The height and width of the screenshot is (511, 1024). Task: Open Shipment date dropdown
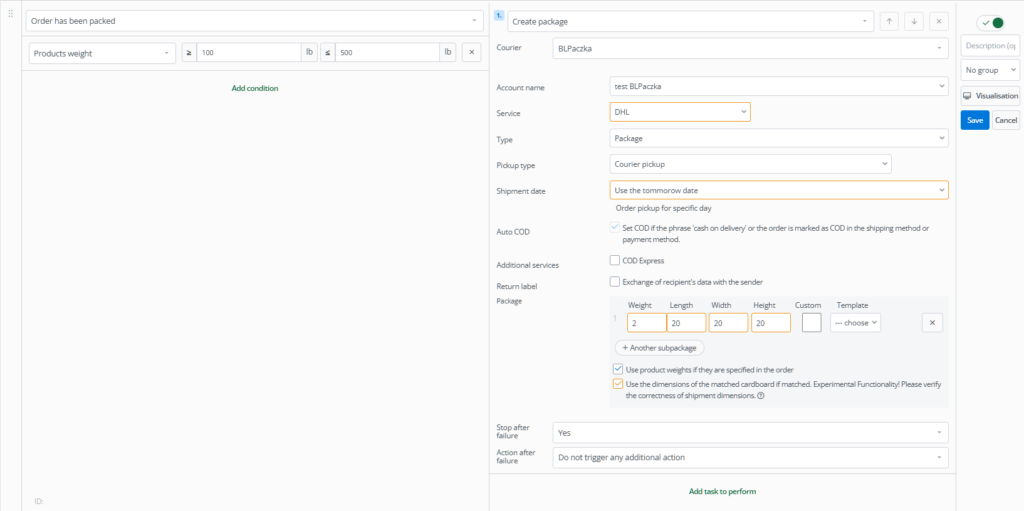(778, 190)
